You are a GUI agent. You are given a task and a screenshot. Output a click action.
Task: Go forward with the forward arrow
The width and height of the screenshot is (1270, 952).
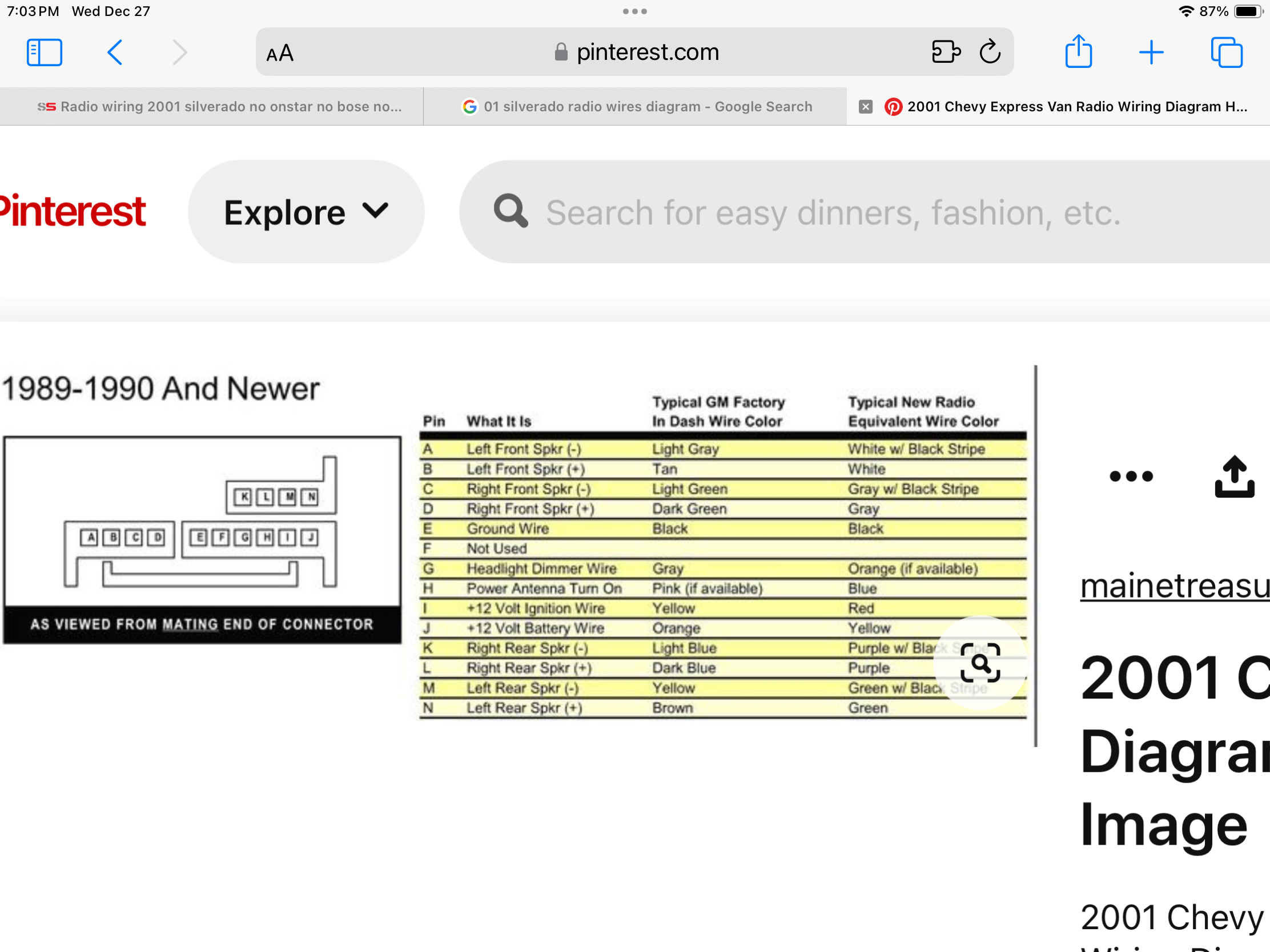(x=180, y=52)
